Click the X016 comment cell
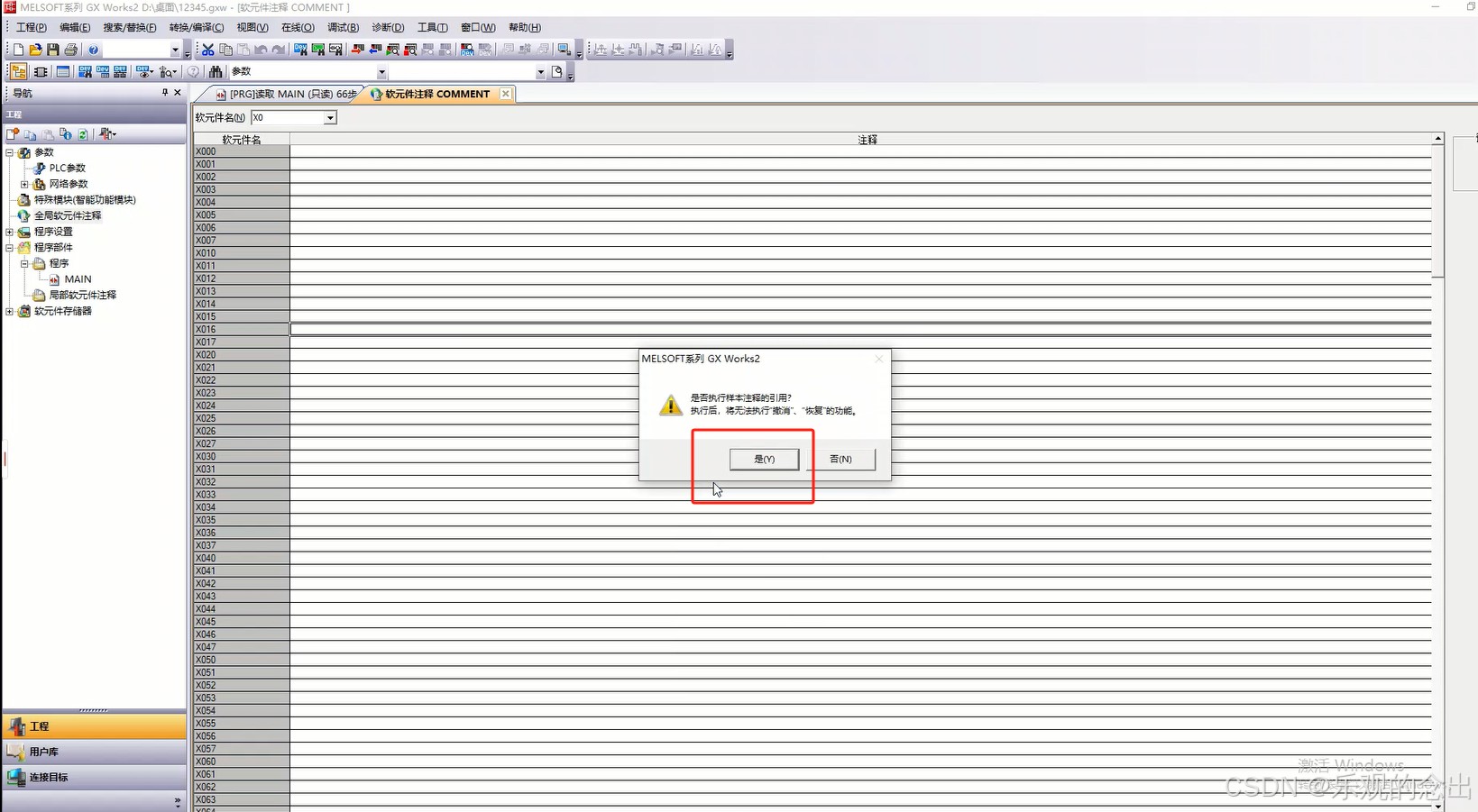Screen dimensions: 1478x812 pyautogui.click(x=860, y=330)
